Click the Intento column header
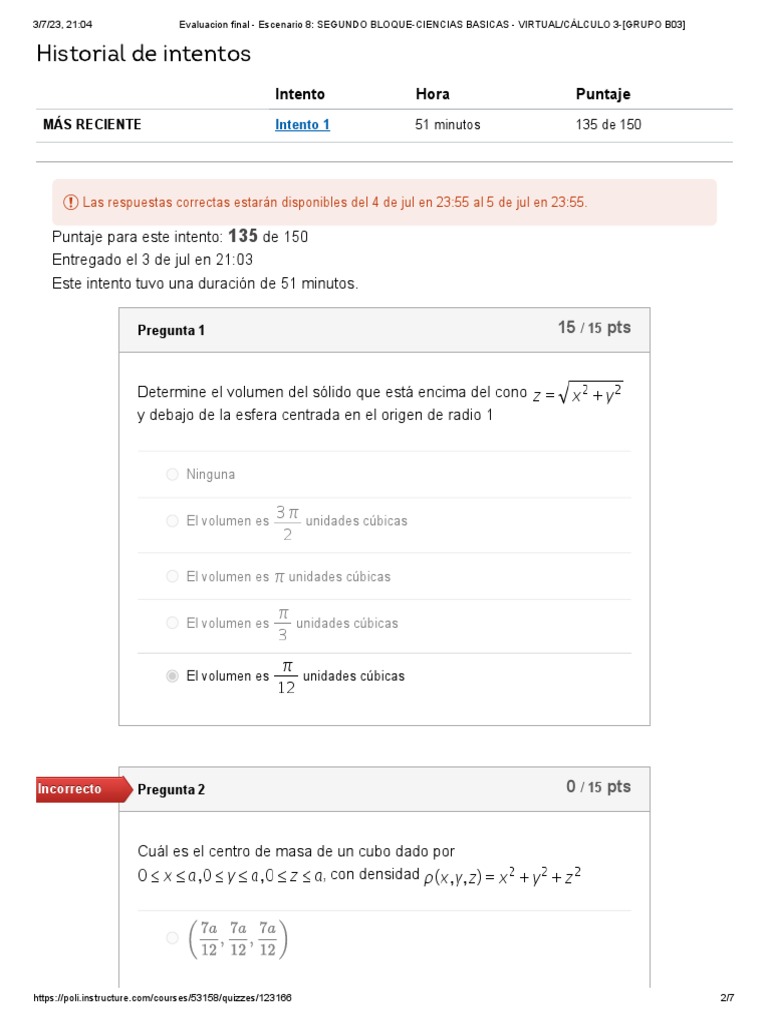Image resolution: width=768 pixels, height=1024 pixels. 300,94
